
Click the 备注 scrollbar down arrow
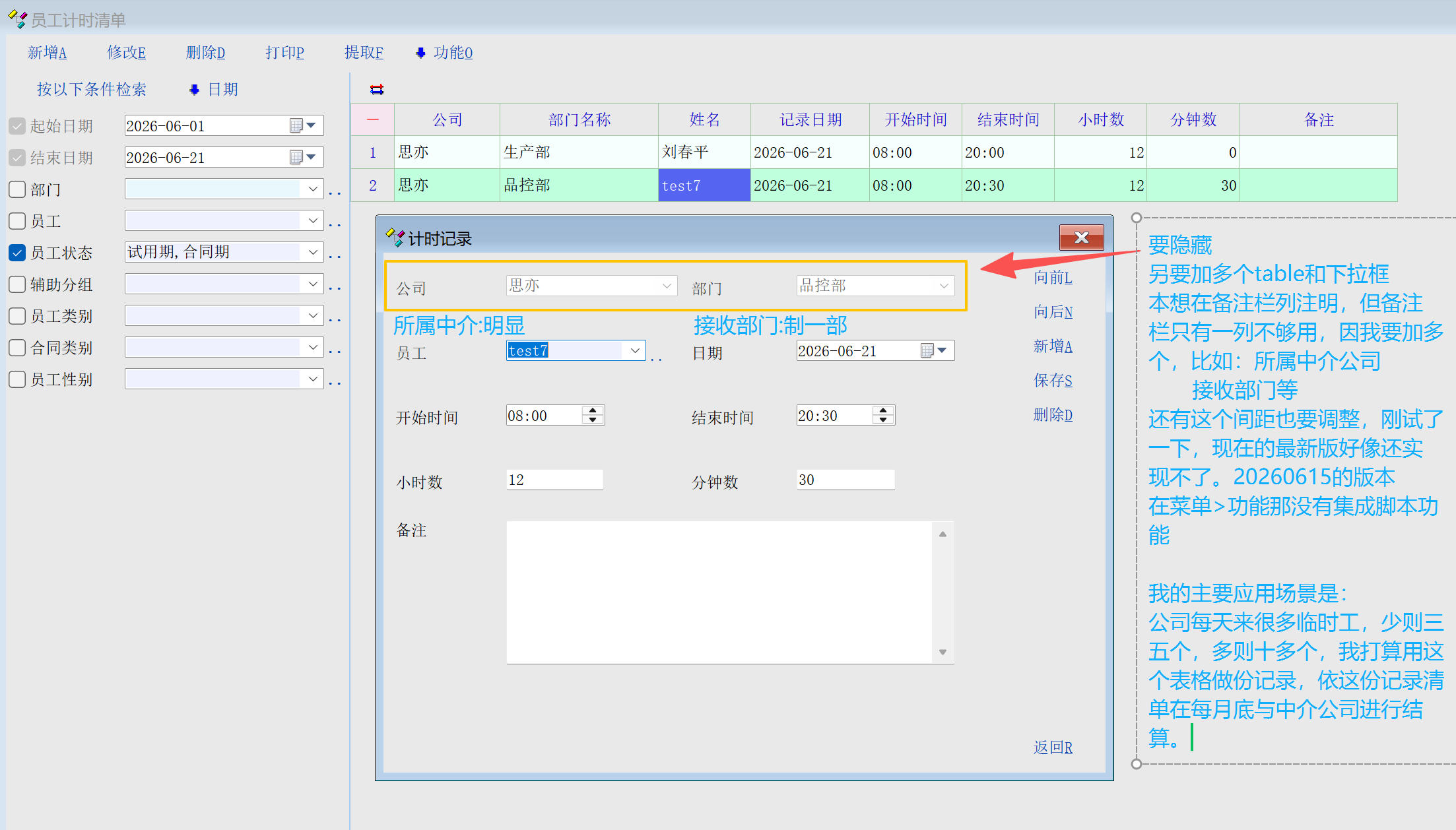[943, 652]
